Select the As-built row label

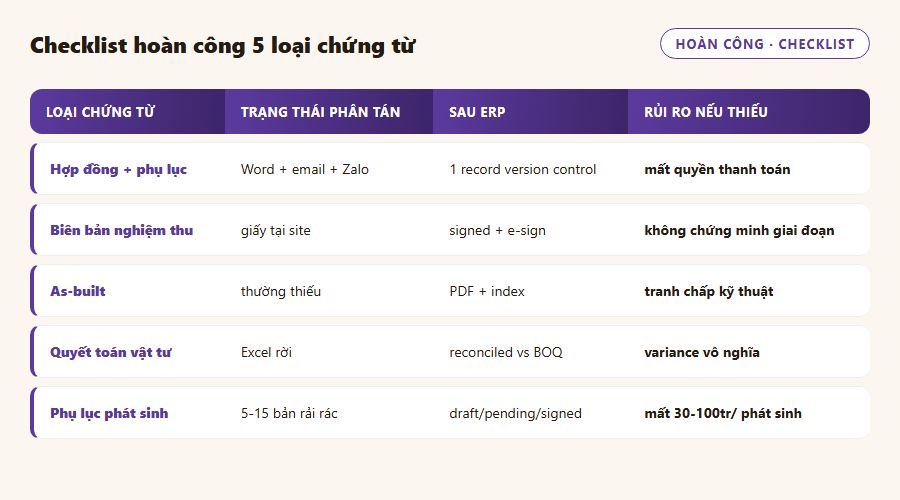(77, 291)
